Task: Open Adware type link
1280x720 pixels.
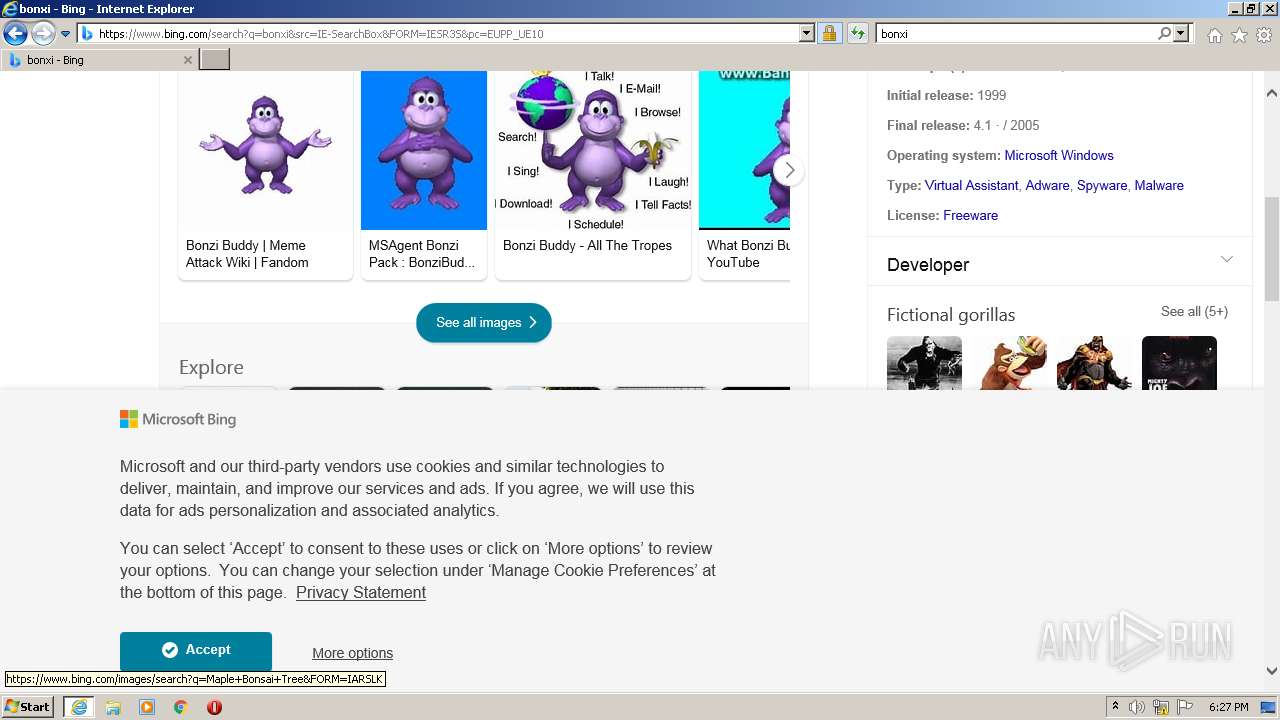Action: pyautogui.click(x=1047, y=185)
